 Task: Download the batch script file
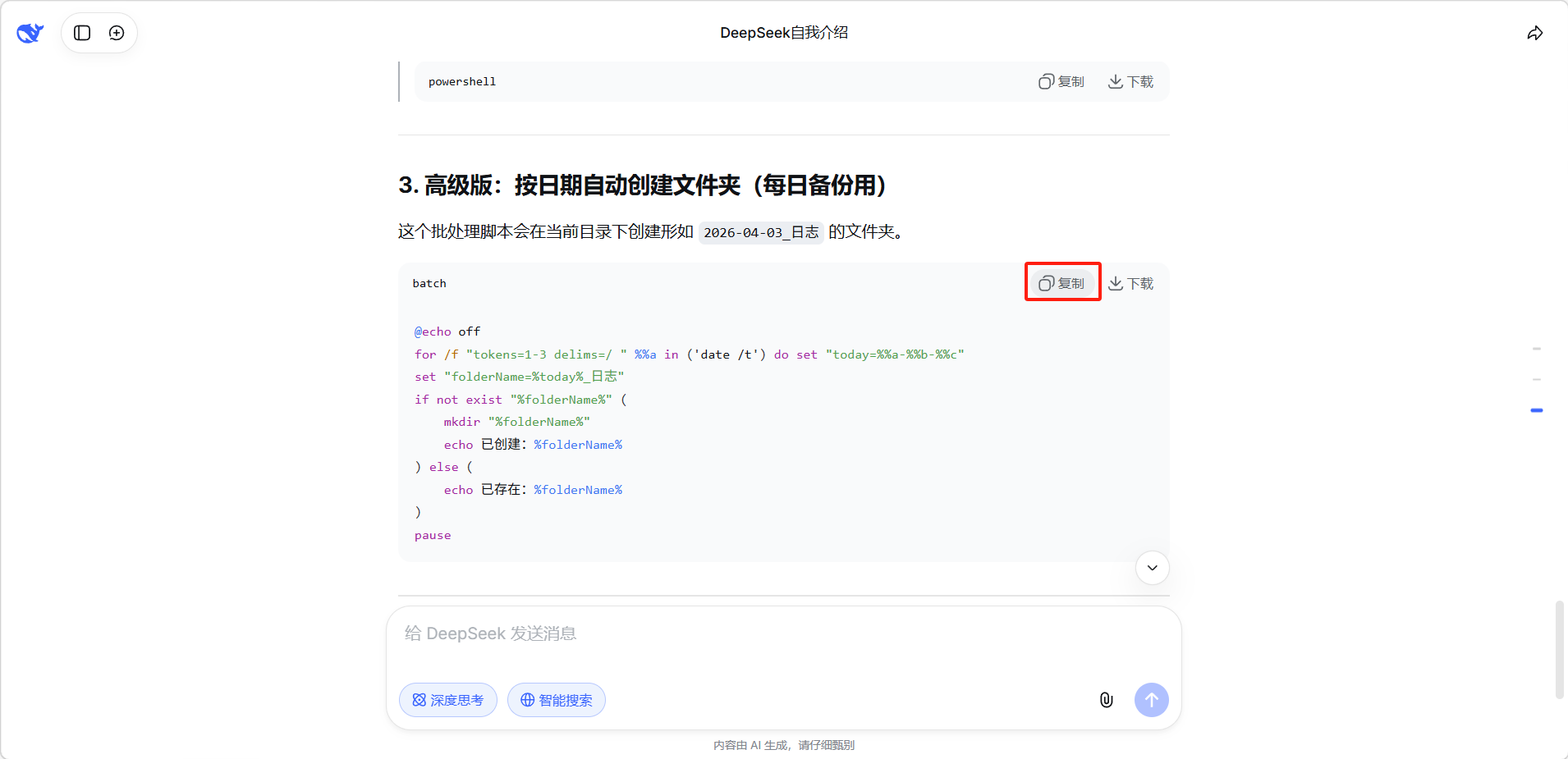1130,283
